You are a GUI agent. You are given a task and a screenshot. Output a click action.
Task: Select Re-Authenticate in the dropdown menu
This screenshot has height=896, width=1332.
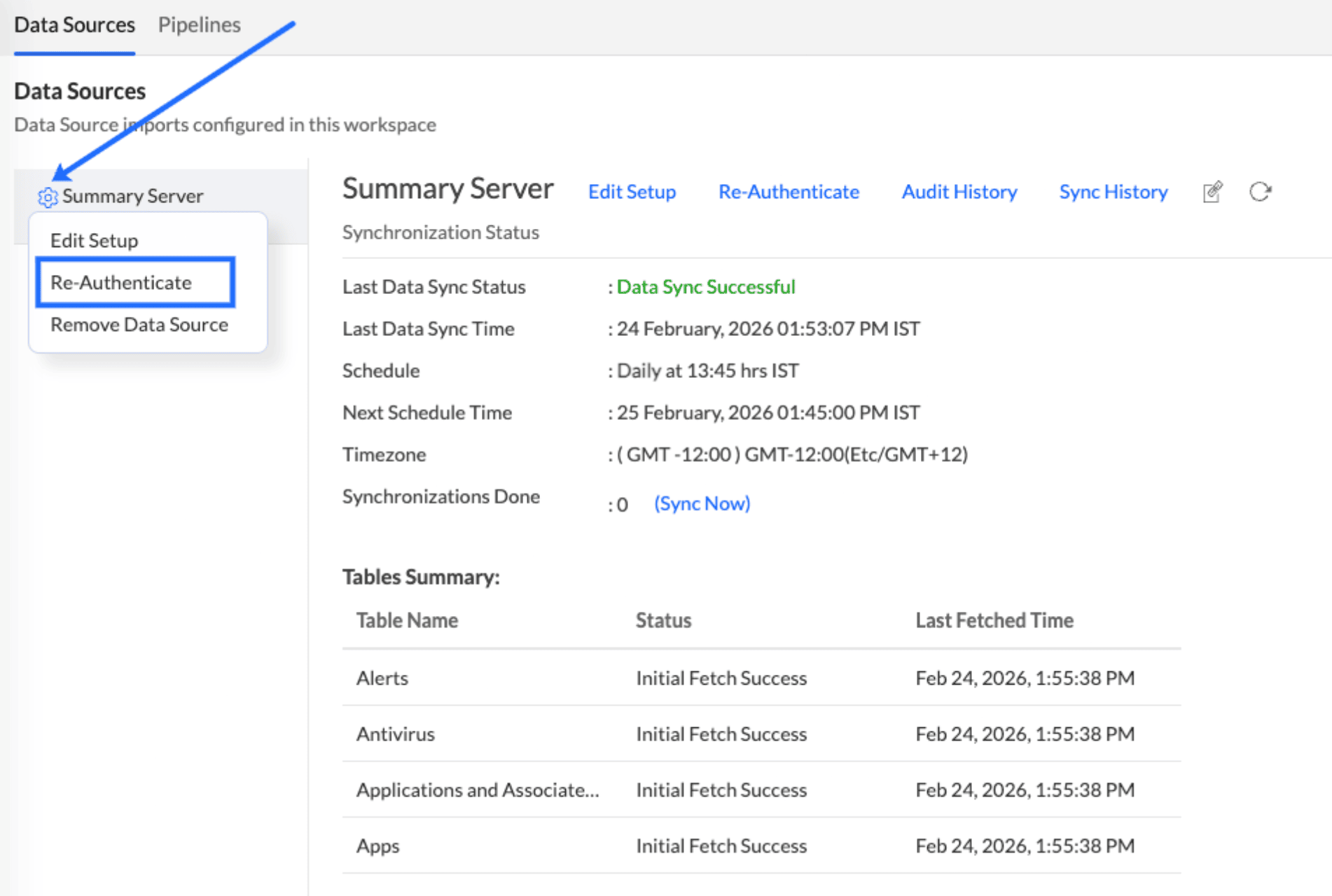tap(121, 283)
